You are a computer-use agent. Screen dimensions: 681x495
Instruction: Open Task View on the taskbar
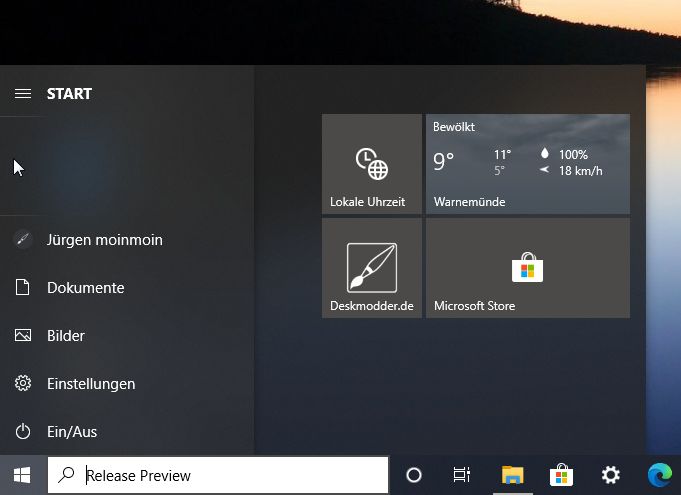tap(462, 475)
